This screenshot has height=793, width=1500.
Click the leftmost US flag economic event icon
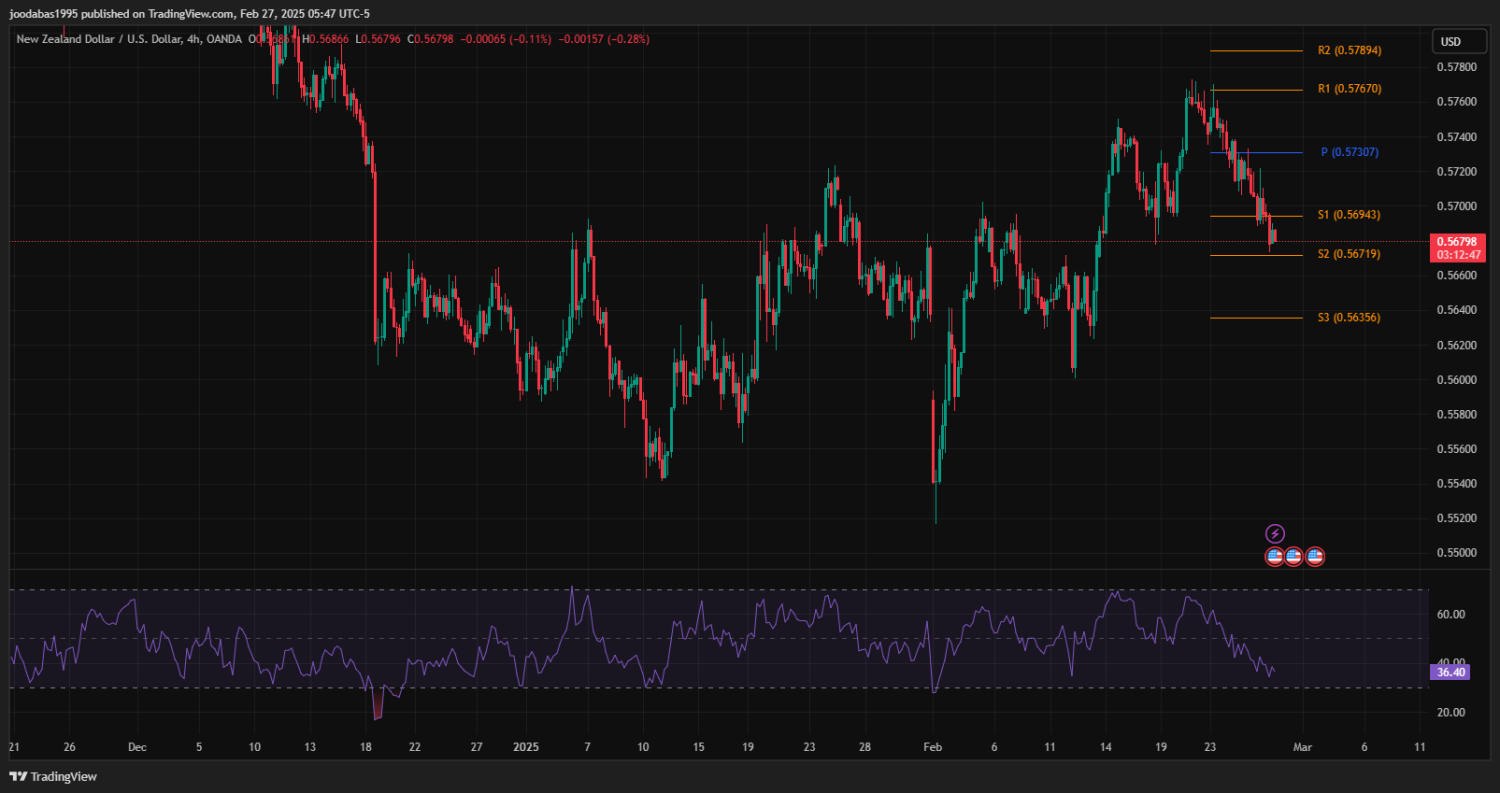(1275, 556)
